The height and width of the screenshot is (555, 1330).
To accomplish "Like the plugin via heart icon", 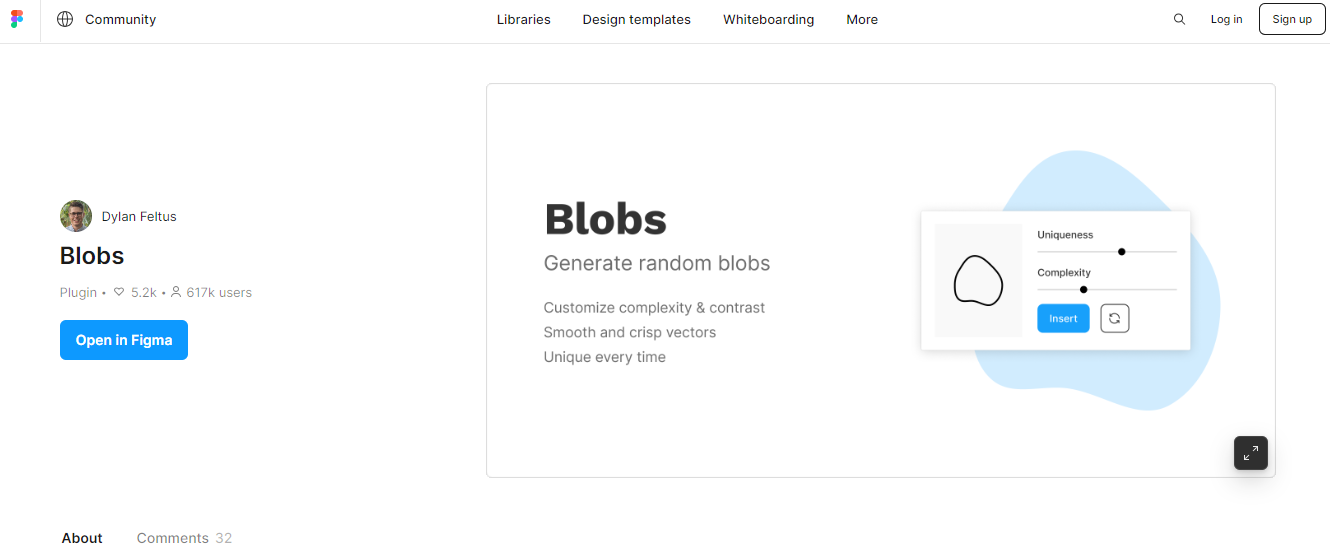I will click(119, 293).
